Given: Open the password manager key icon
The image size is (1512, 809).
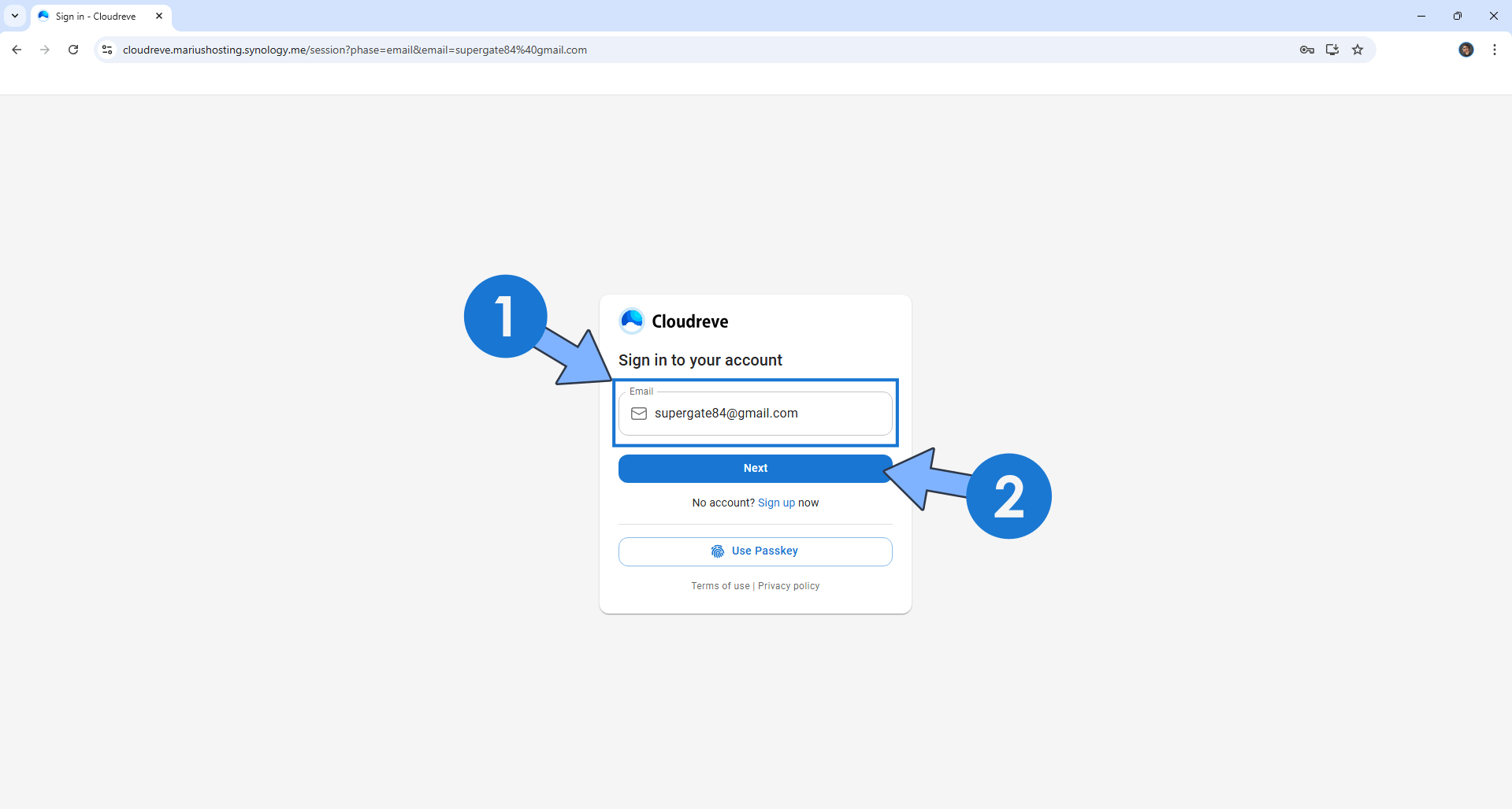Looking at the screenshot, I should pos(1307,50).
